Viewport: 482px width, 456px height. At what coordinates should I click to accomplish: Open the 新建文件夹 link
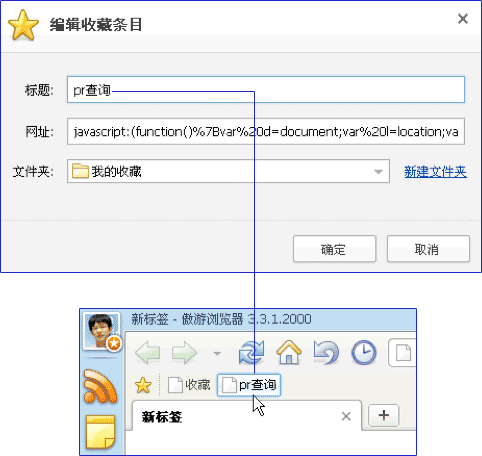point(435,172)
